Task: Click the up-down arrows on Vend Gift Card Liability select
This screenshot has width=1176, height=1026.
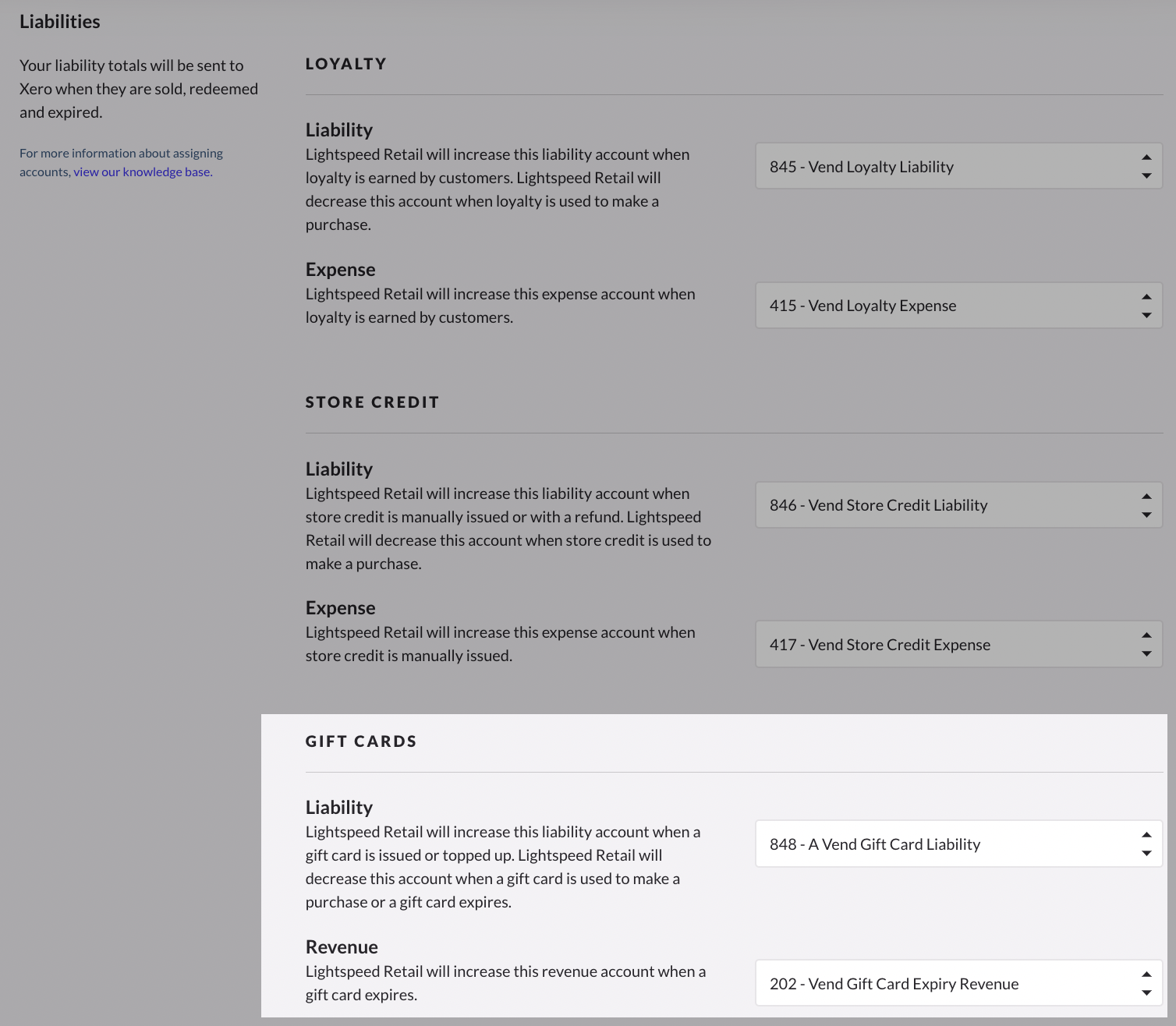Action: coord(1146,844)
